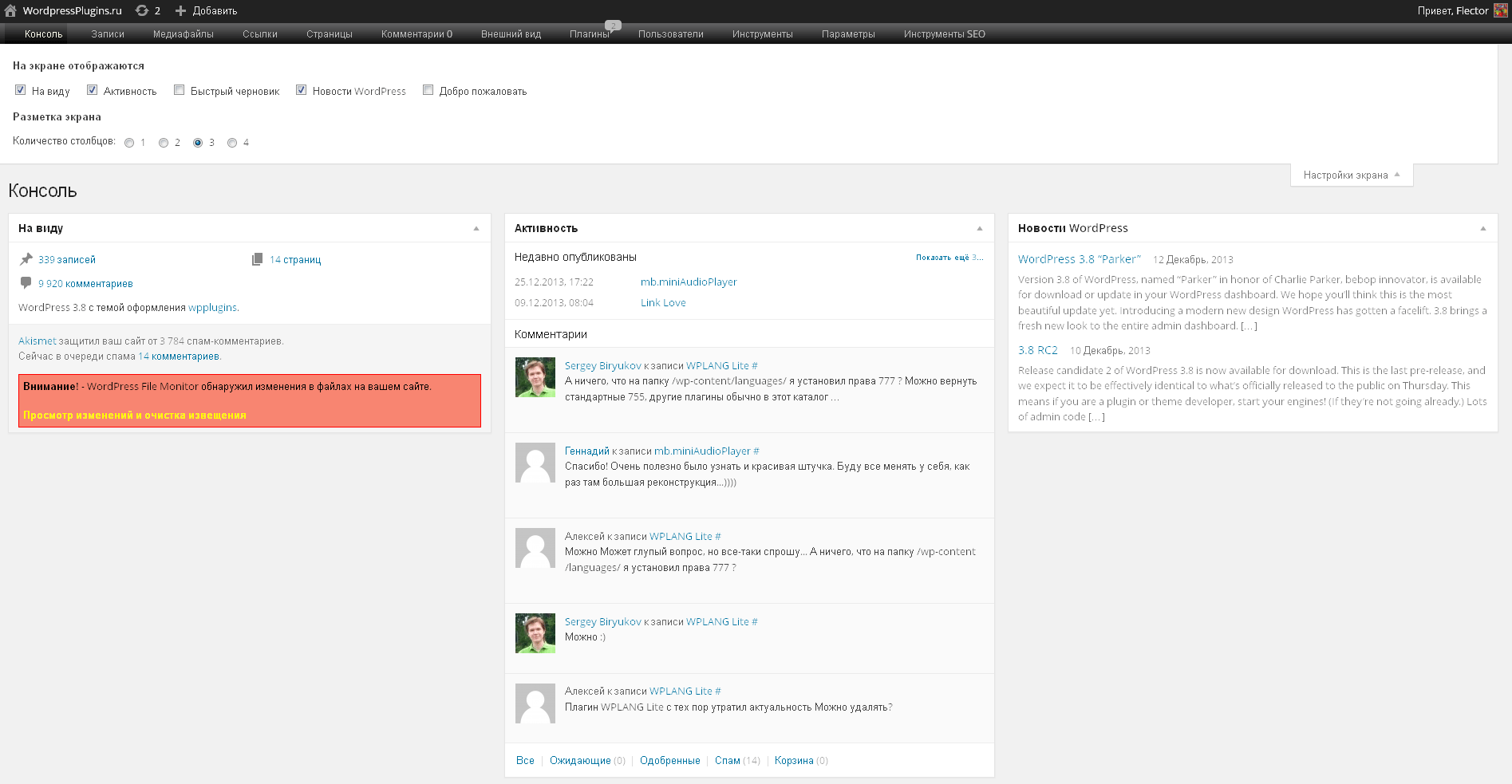Click Геннадий's default avatar
1512x784 pixels.
tap(535, 463)
